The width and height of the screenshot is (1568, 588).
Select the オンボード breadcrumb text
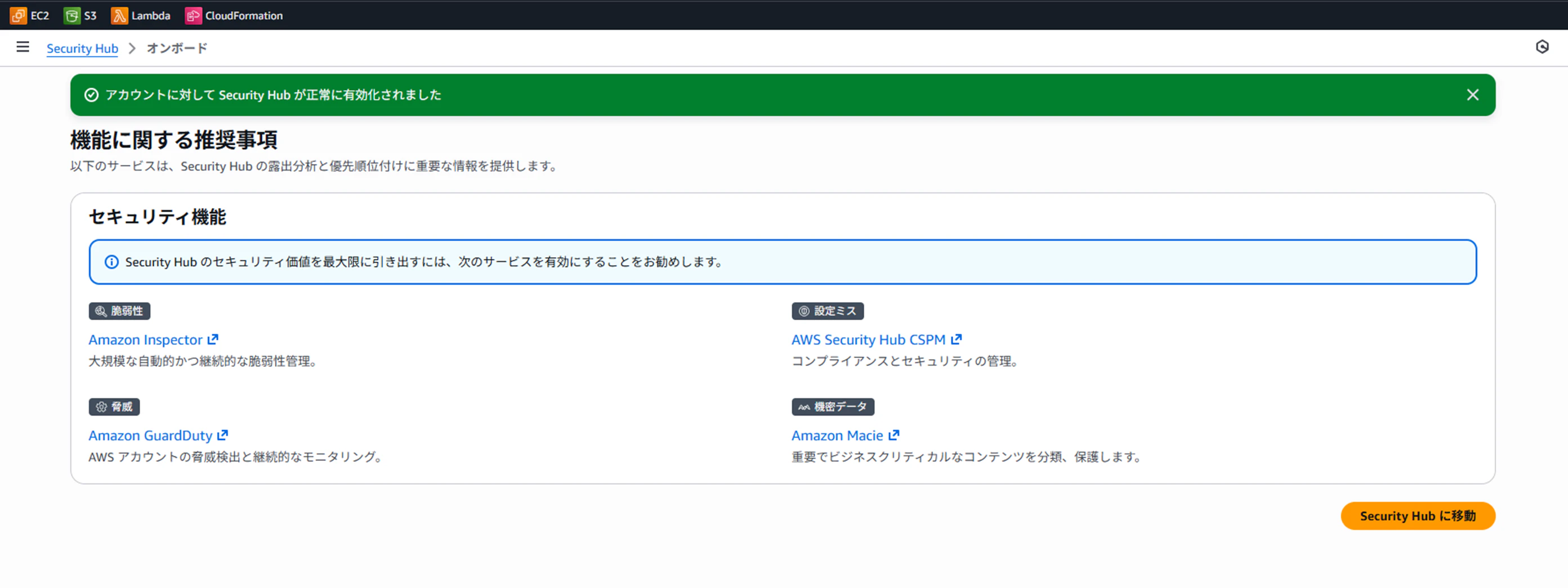177,48
